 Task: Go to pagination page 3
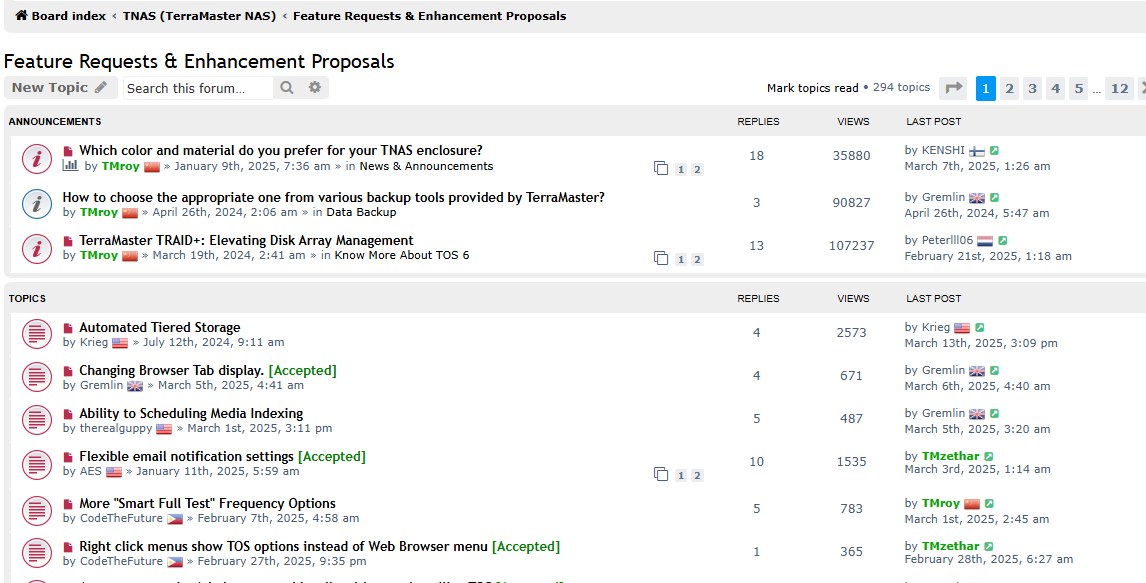1032,88
